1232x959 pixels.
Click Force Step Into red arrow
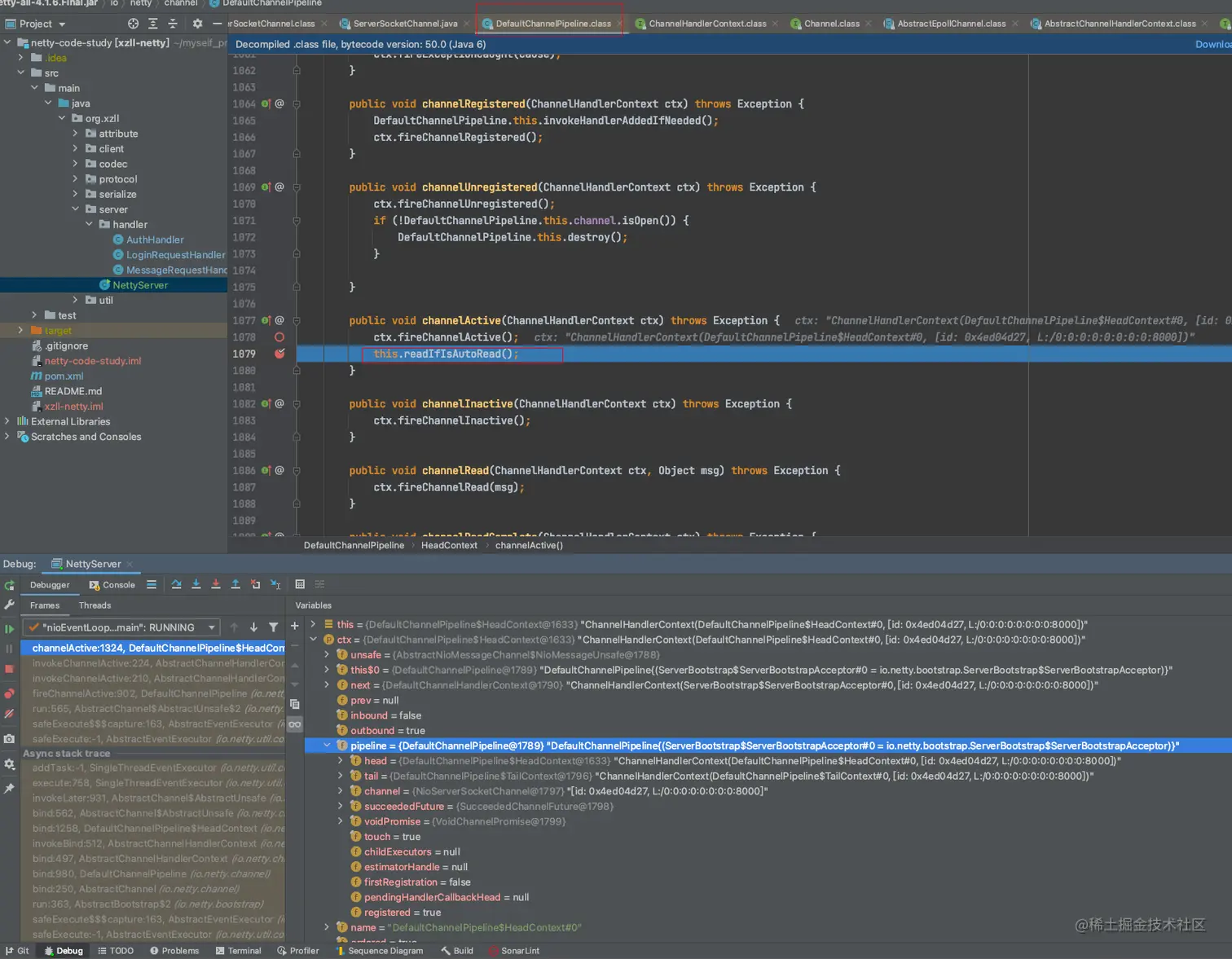[x=215, y=584]
